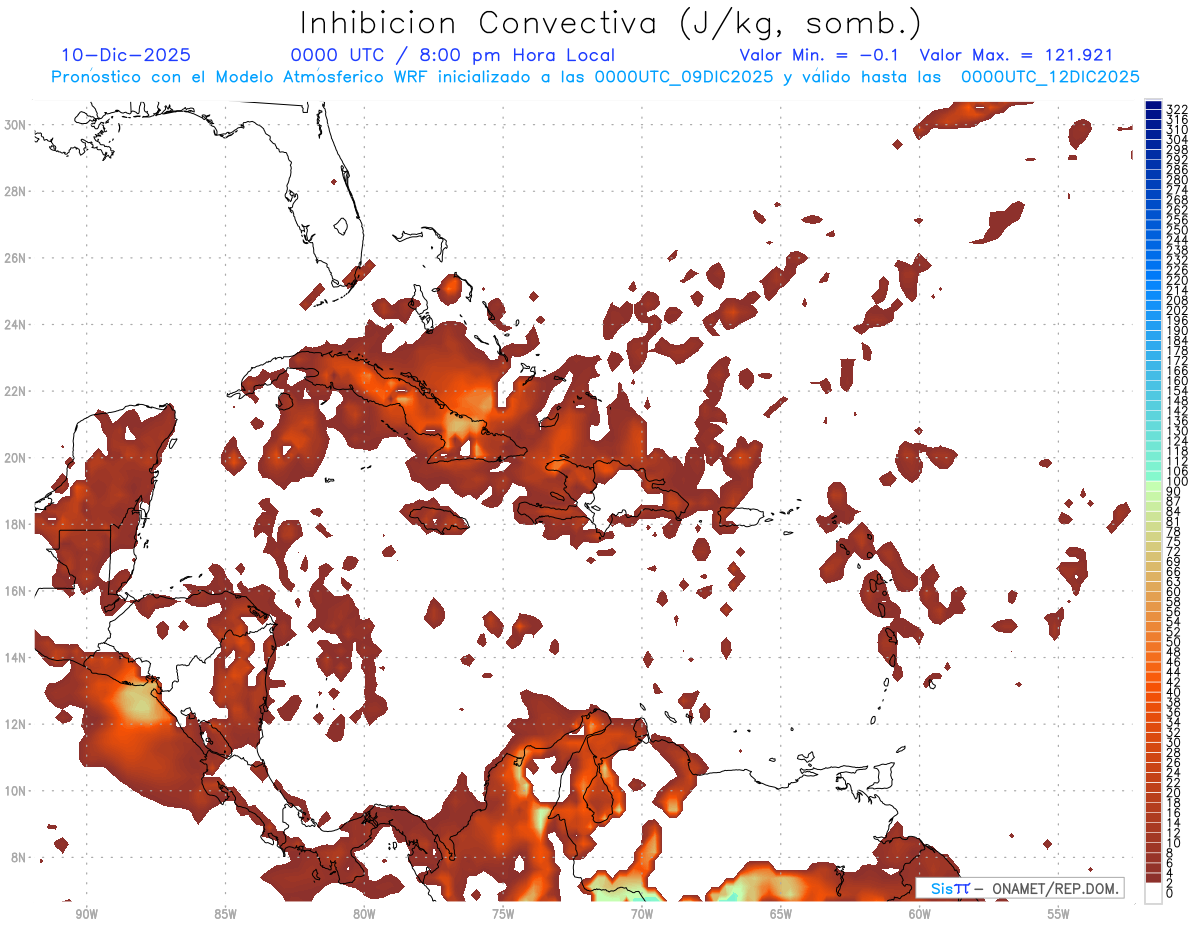Click the title "Inhibicion Convectiva (J/kg, somb.)"
1200x927 pixels.
click(611, 24)
